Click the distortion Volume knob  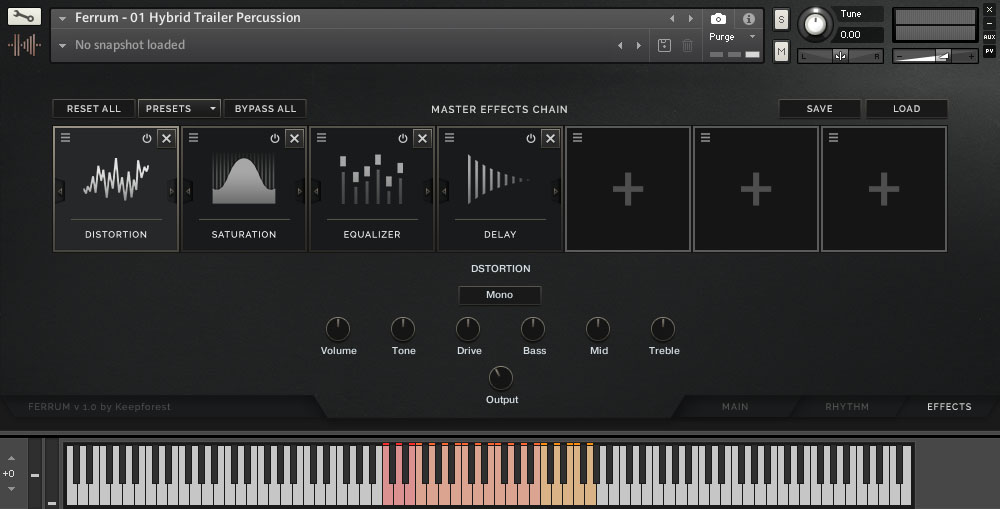point(338,329)
